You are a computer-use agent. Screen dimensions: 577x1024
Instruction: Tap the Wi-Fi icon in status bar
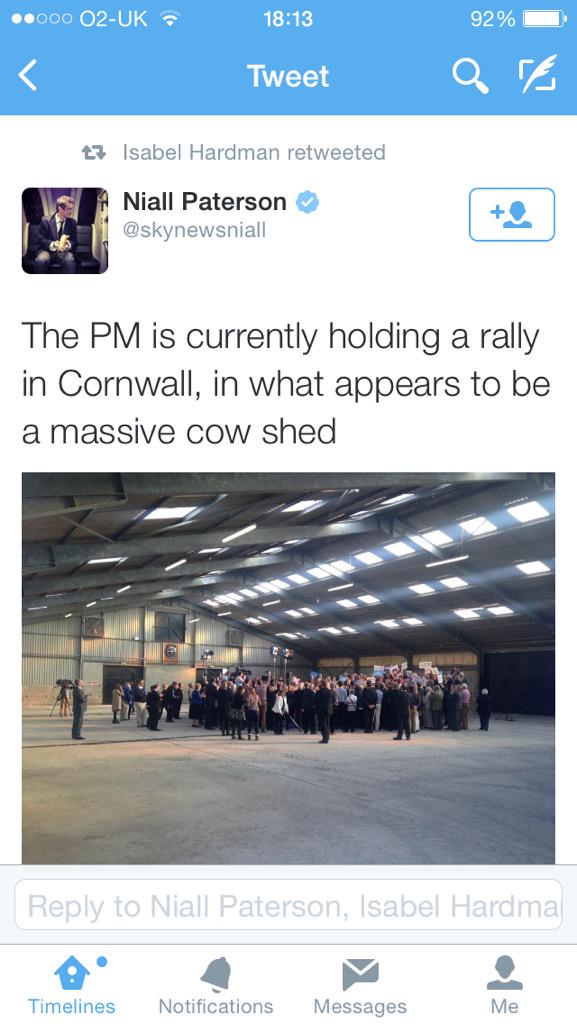pos(170,19)
